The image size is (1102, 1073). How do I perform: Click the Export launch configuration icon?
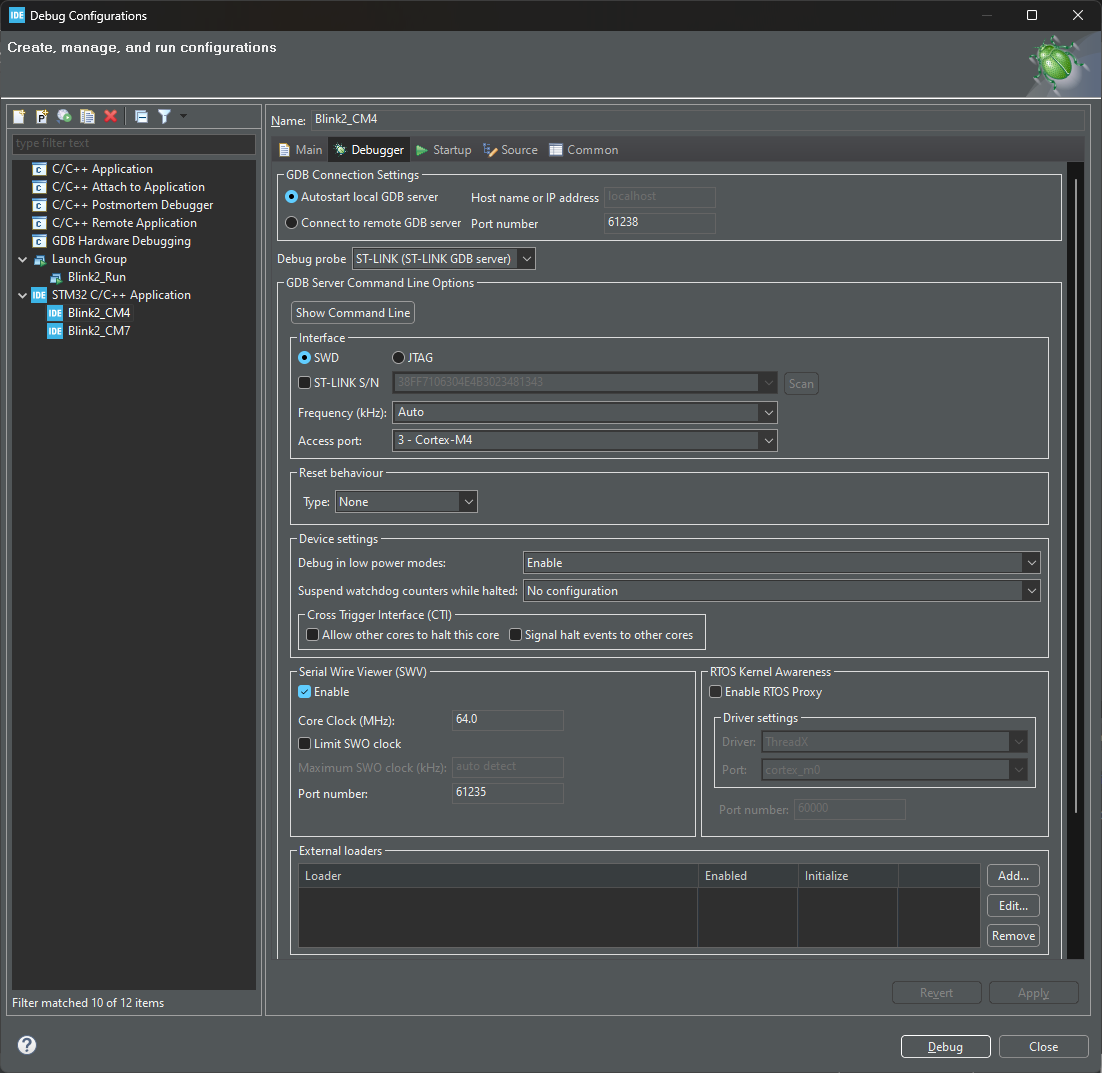pos(64,117)
